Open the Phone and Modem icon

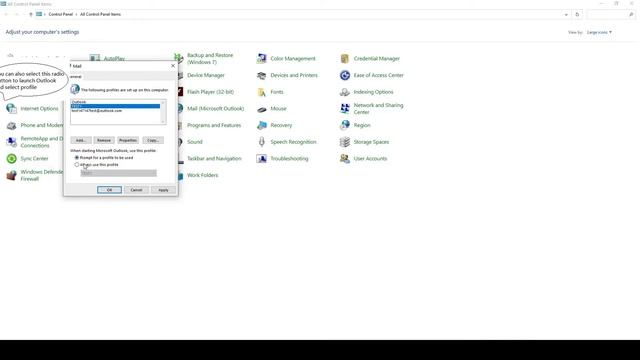(11, 125)
